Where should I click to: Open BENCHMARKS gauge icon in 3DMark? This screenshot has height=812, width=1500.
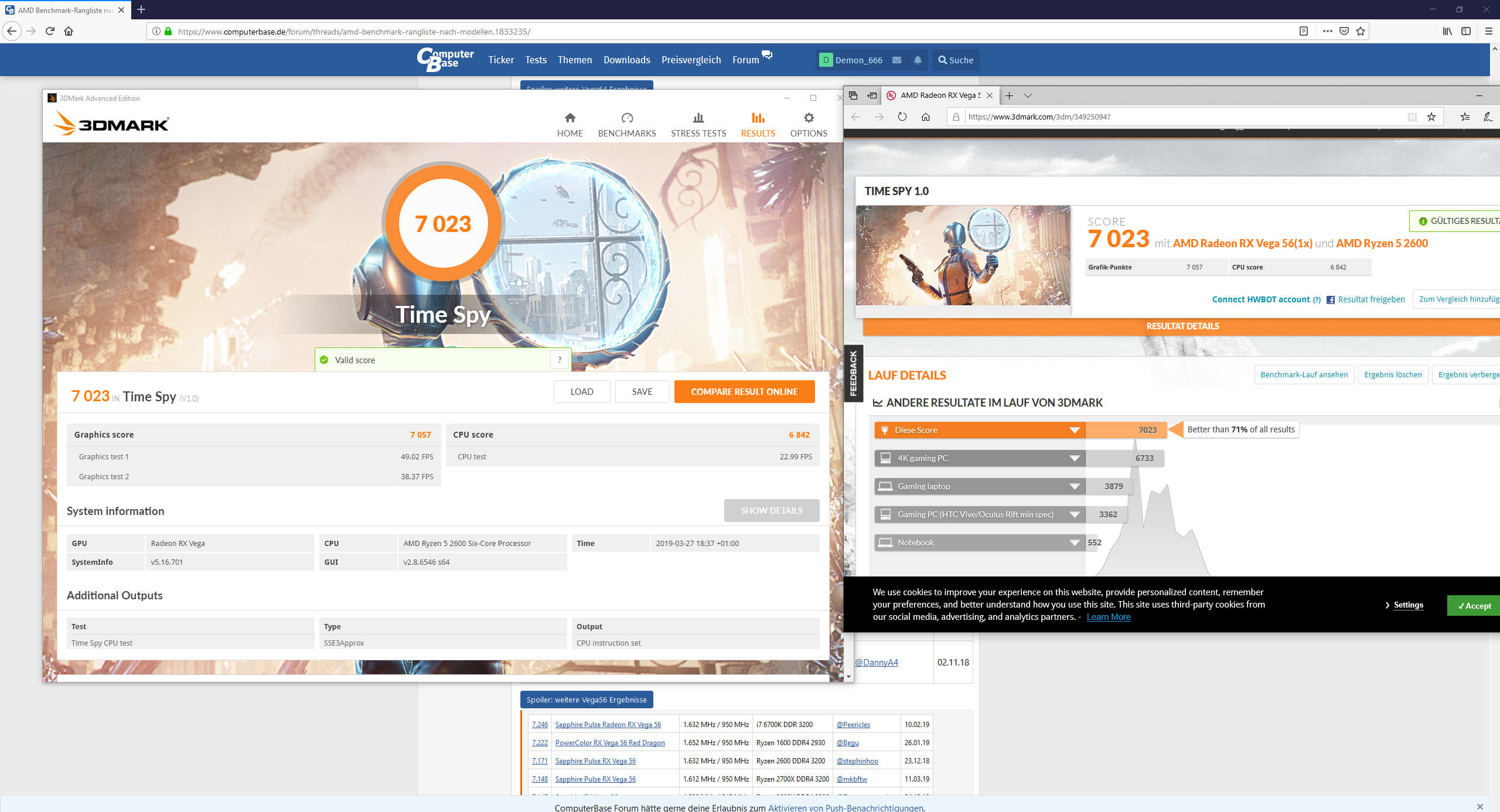tap(626, 118)
